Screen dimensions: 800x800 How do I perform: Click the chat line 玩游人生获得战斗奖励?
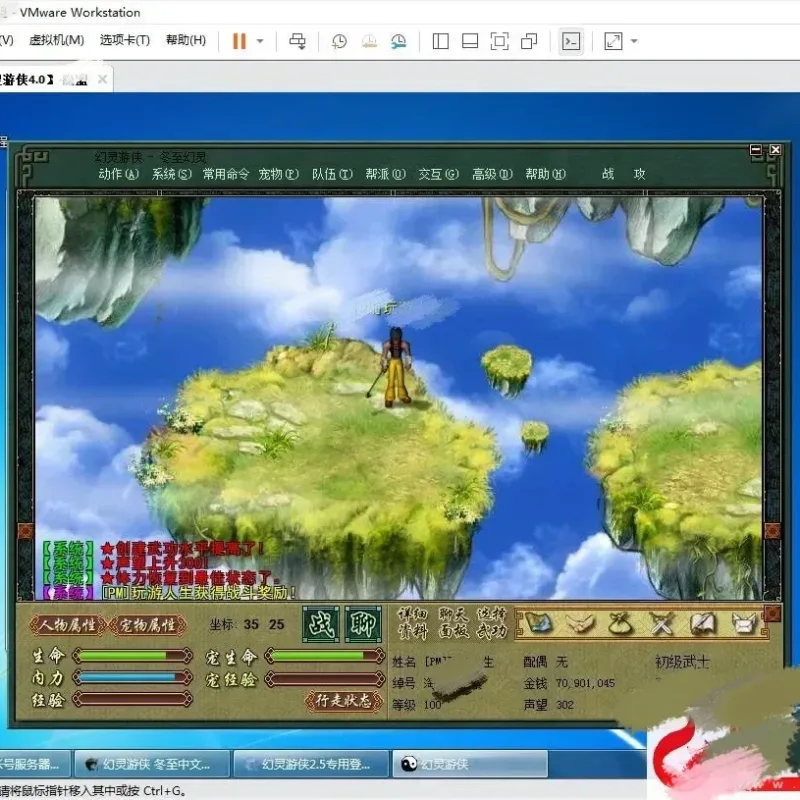[x=199, y=593]
